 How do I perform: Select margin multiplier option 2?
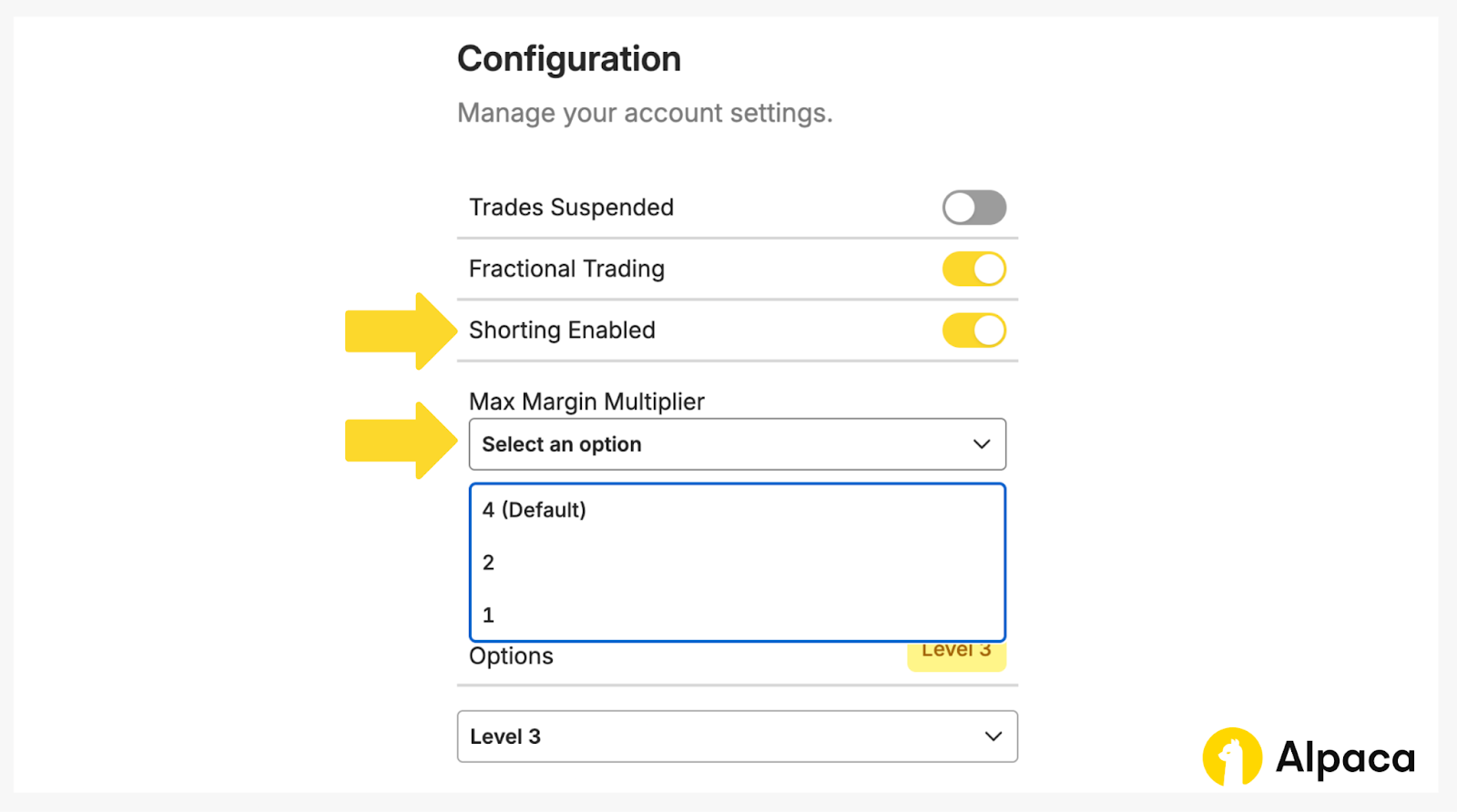(x=489, y=563)
